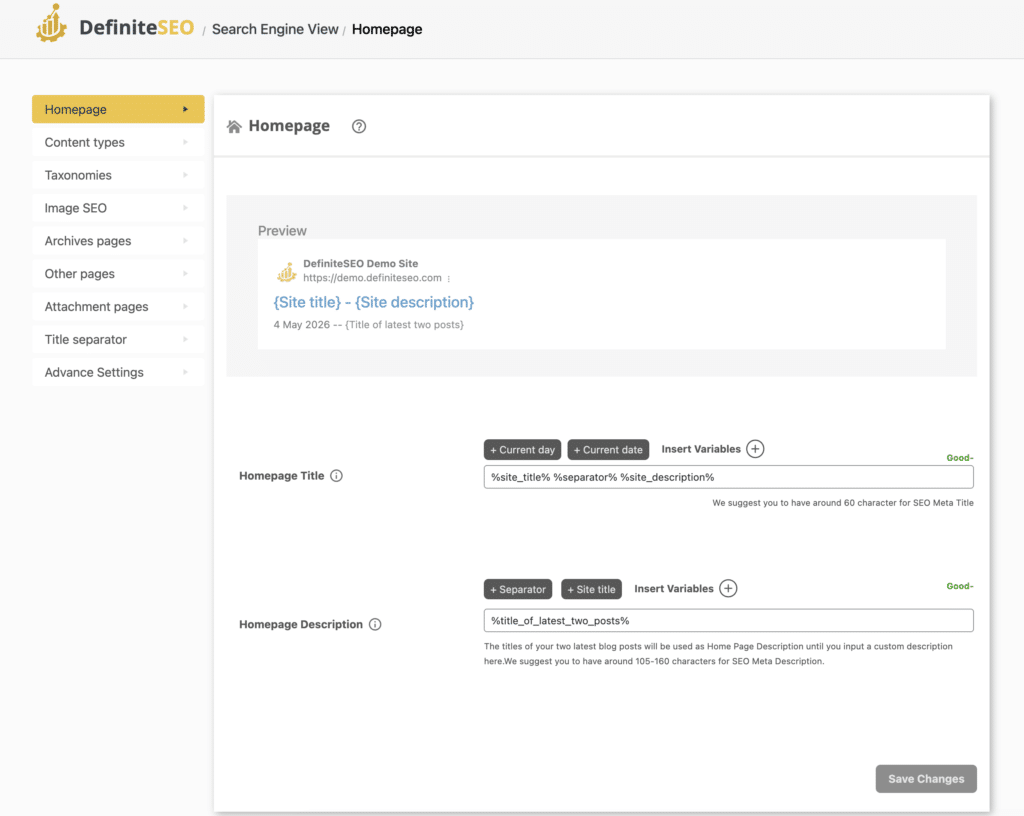Click the Homepage Title input field
The image size is (1024, 816).
pos(728,477)
